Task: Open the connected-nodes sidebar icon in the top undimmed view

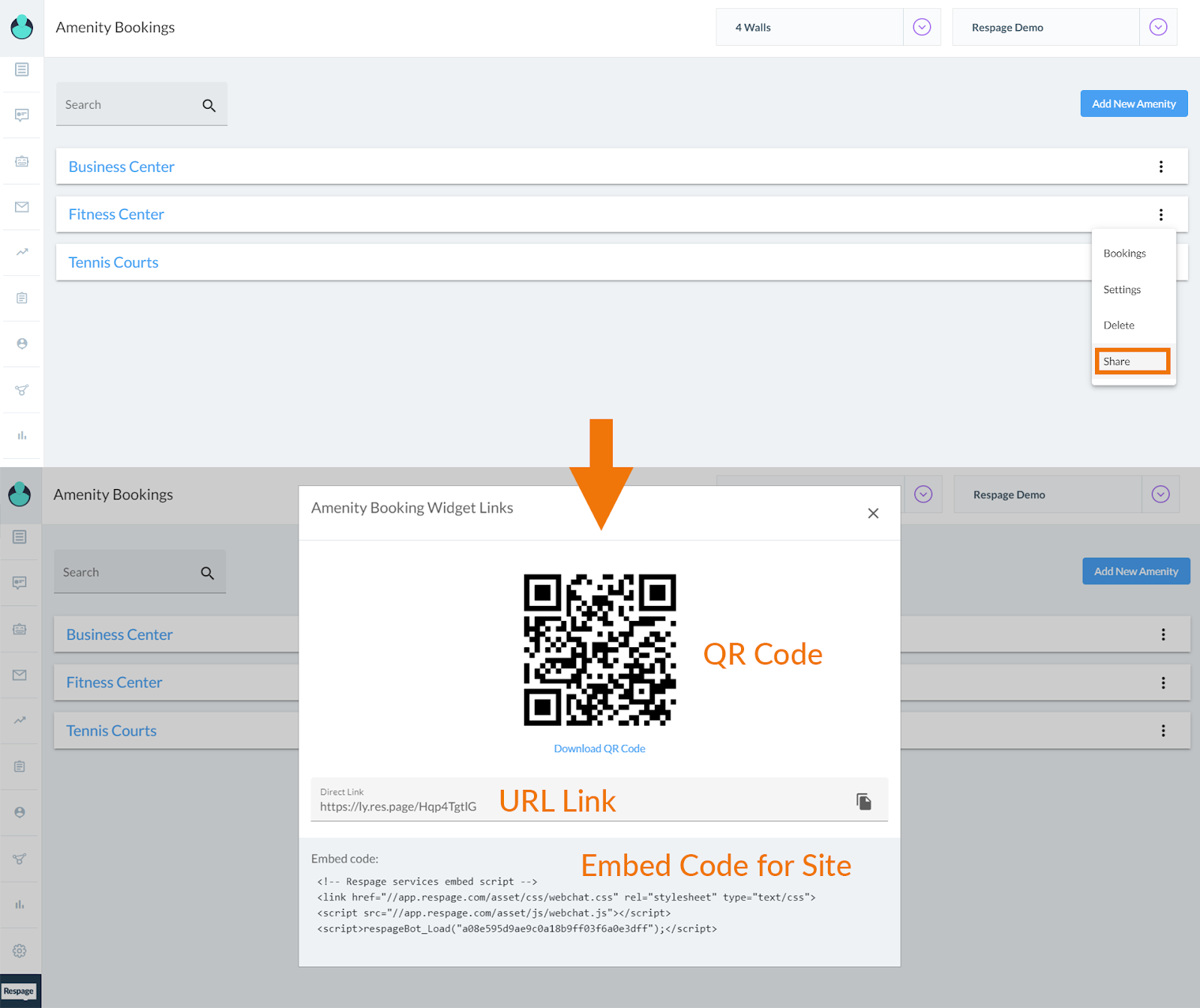Action: click(x=22, y=390)
